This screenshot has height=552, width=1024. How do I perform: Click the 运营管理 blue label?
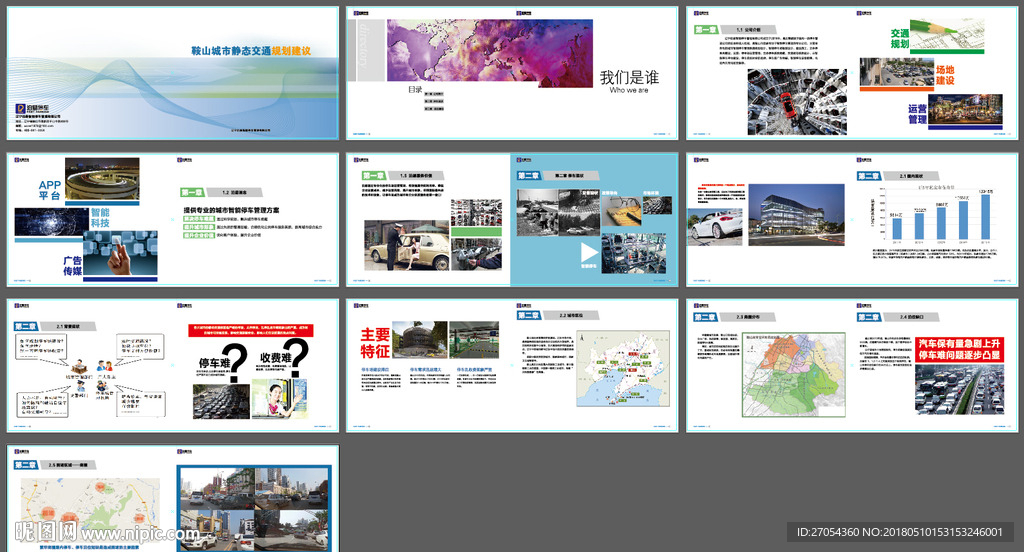point(917,114)
